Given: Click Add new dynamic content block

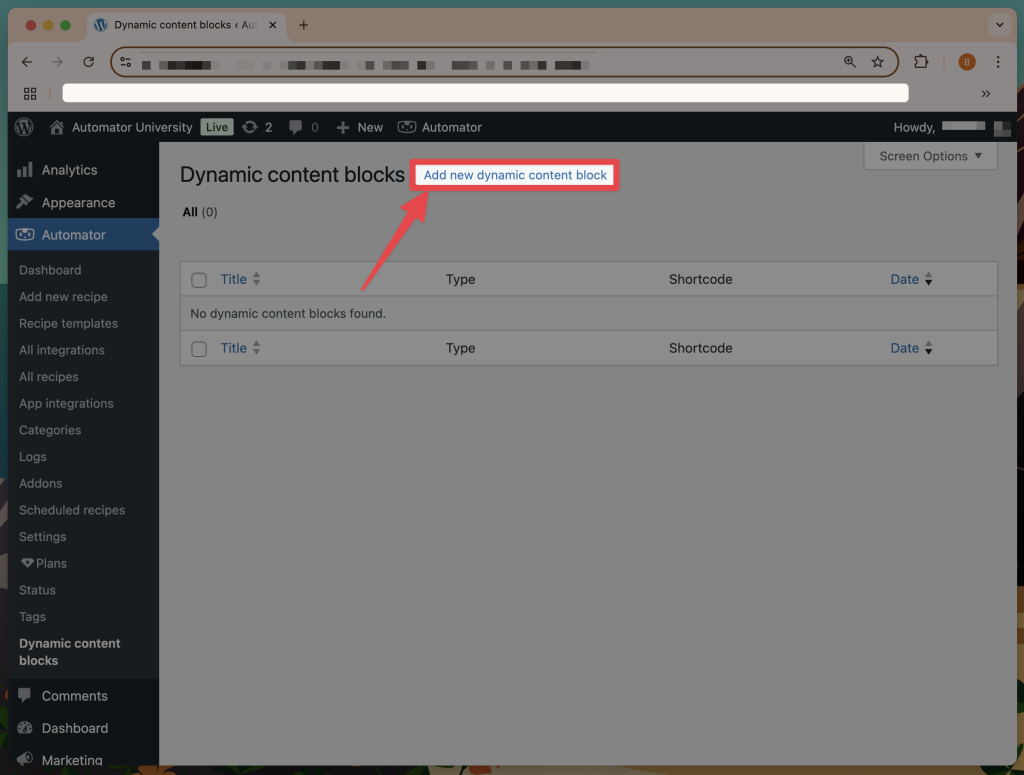Looking at the screenshot, I should pyautogui.click(x=514, y=174).
